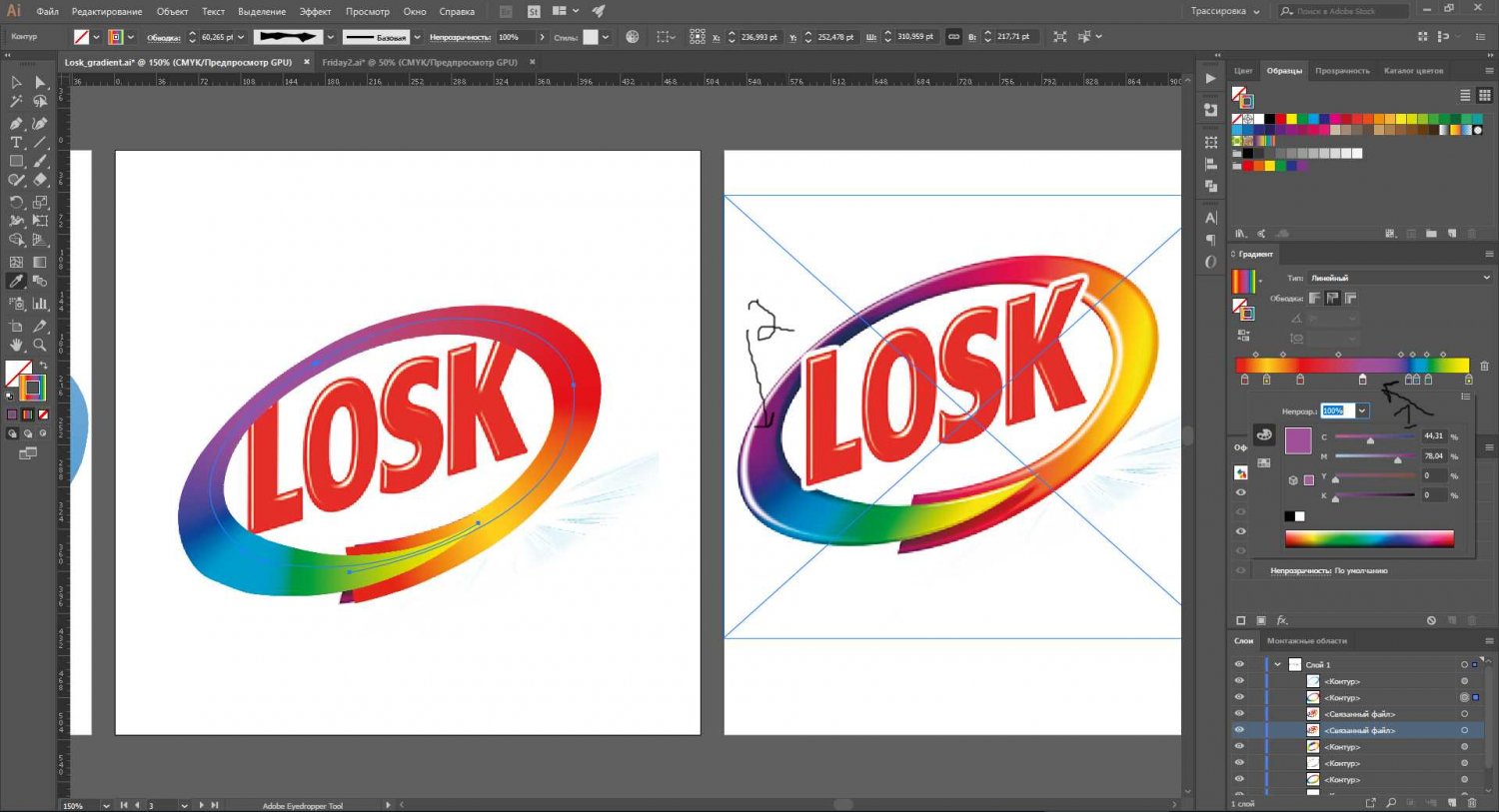The image size is (1499, 812).
Task: Open gradient swatch preset dropdown arrow
Action: click(1260, 282)
